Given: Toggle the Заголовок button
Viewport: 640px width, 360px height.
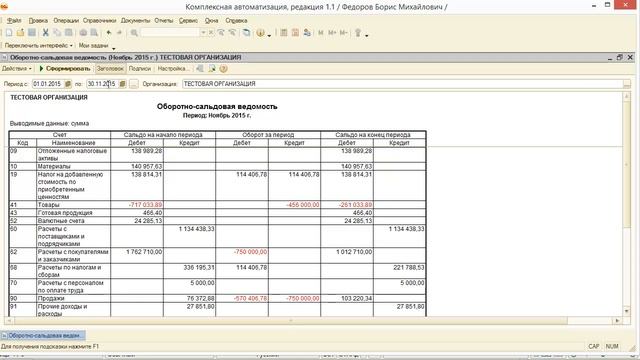Looking at the screenshot, I should click(x=110, y=69).
